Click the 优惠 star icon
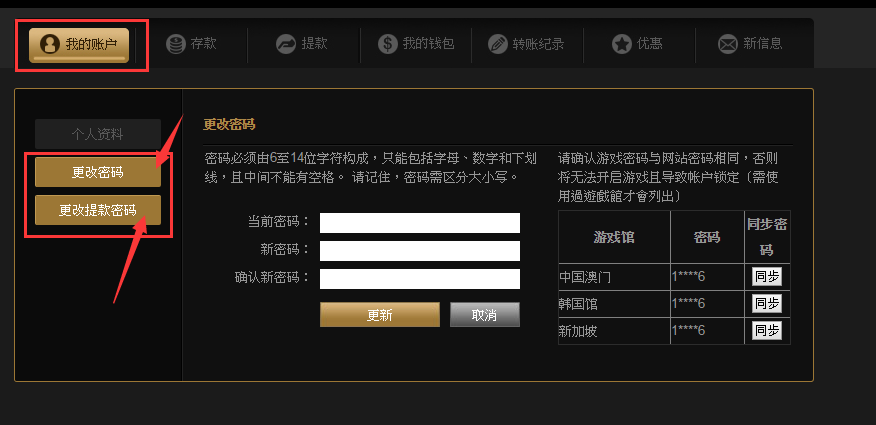Screen dimensions: 876x425 coord(622,44)
